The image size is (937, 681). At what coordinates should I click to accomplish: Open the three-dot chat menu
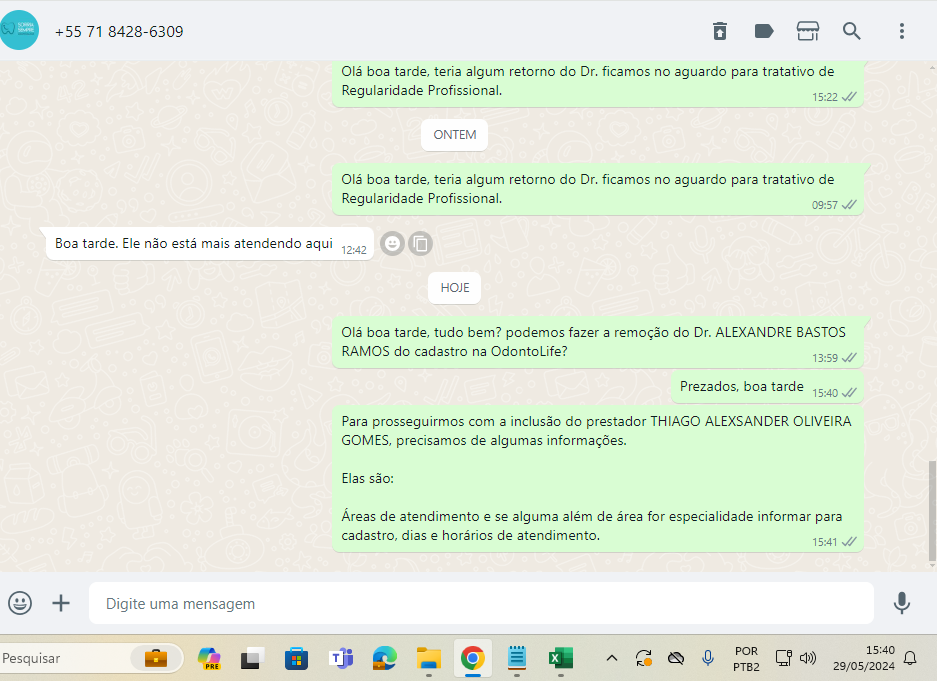point(902,31)
